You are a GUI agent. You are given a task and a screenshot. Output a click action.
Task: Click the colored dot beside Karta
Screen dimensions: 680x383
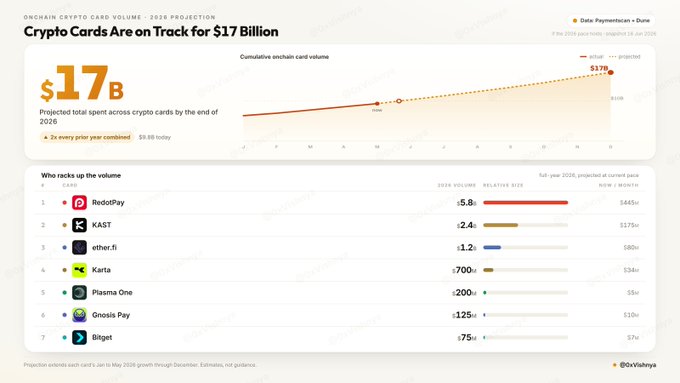point(65,270)
